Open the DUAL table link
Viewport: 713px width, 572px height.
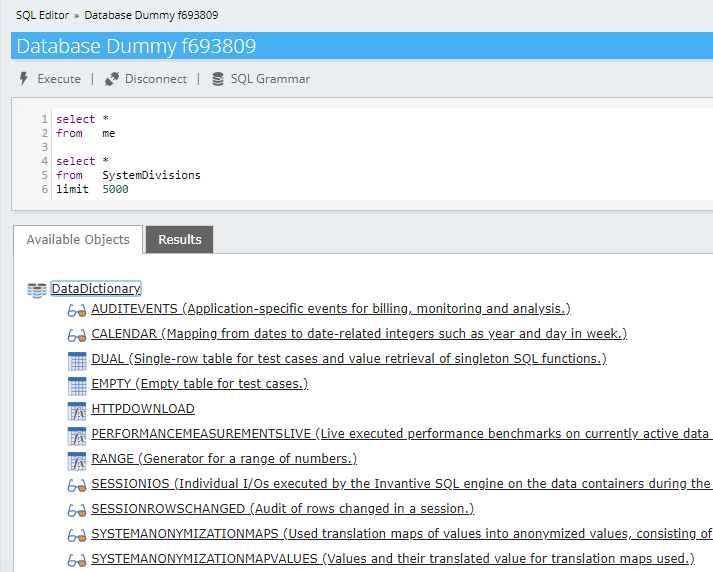pyautogui.click(x=349, y=359)
